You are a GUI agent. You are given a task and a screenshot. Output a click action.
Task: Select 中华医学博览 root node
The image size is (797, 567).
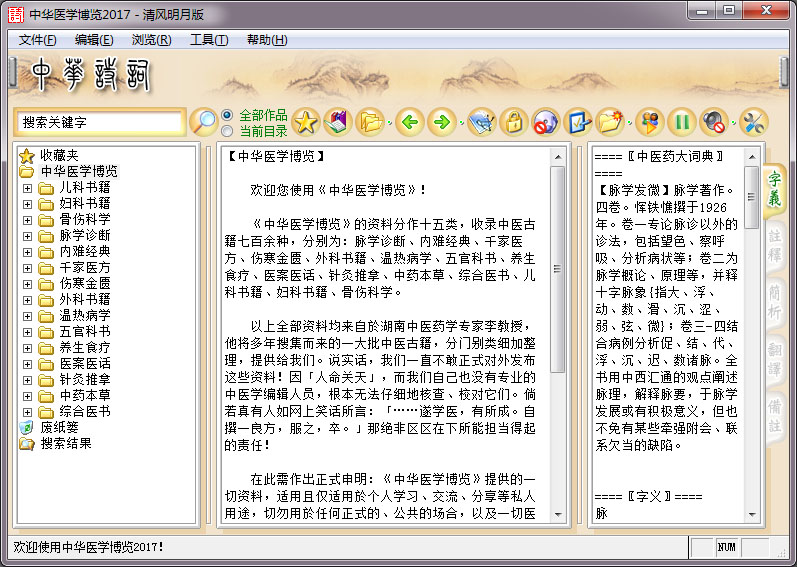tap(79, 171)
